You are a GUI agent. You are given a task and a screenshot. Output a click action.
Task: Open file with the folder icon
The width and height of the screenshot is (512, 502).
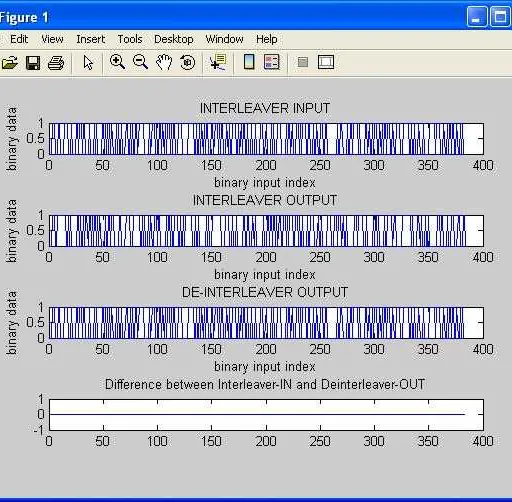9,63
